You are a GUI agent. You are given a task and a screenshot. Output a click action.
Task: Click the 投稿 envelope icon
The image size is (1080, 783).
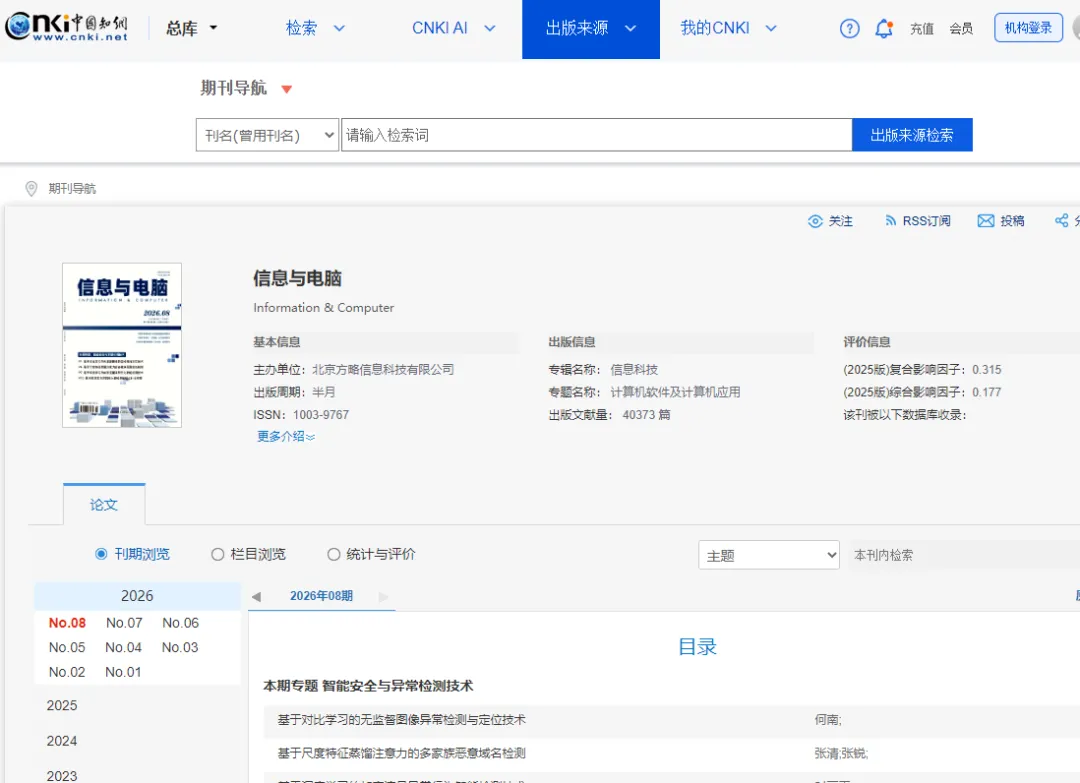point(986,221)
